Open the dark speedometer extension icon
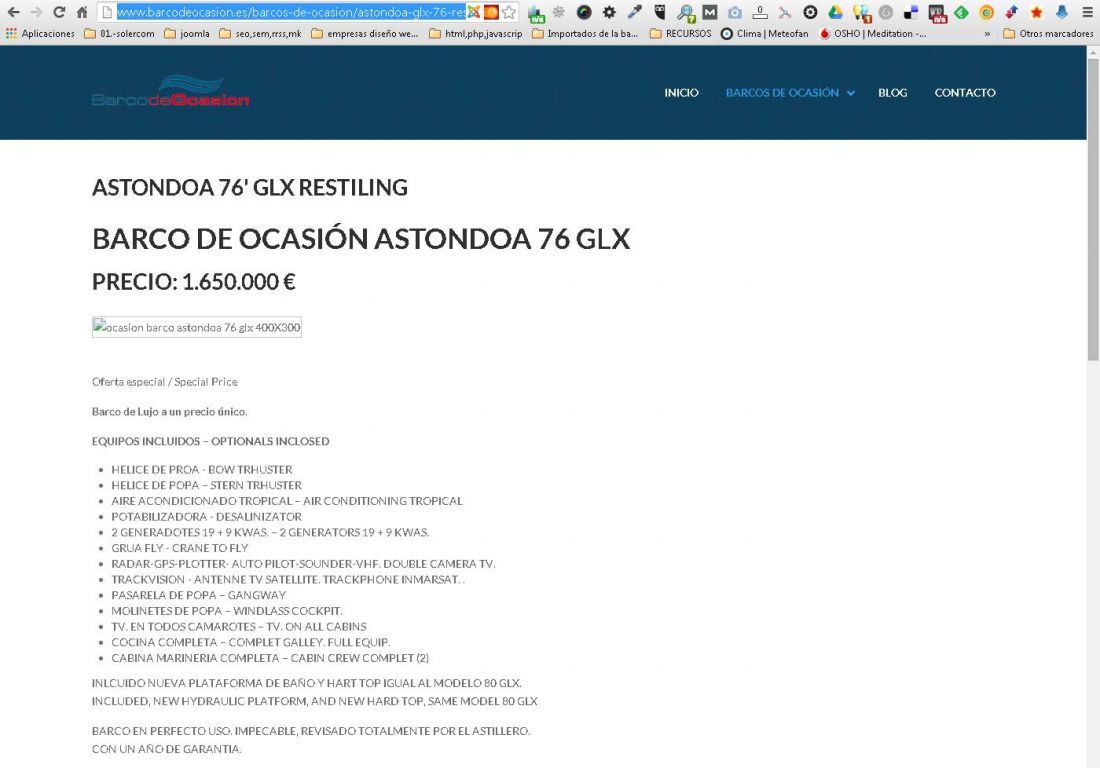The height and width of the screenshot is (768, 1100). 584,12
